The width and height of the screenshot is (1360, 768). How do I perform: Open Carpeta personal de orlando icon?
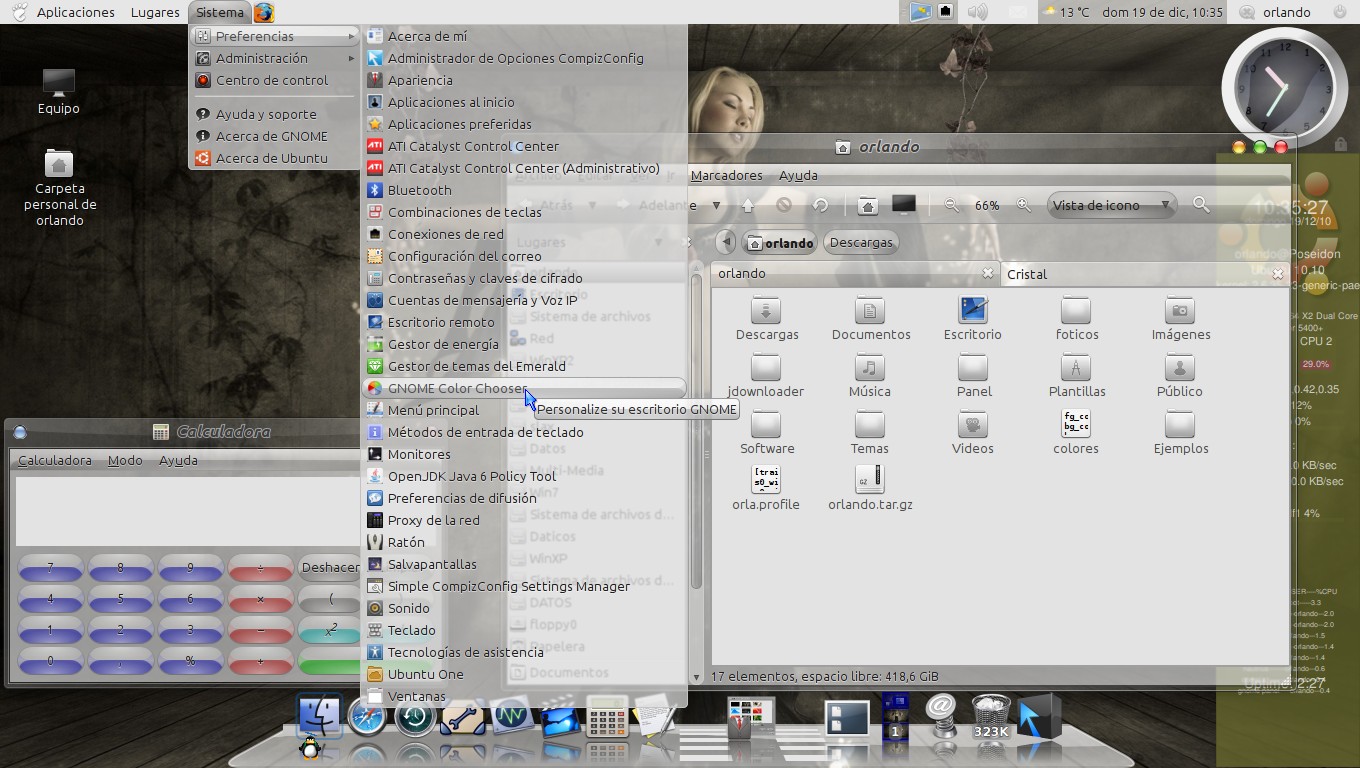60,187
